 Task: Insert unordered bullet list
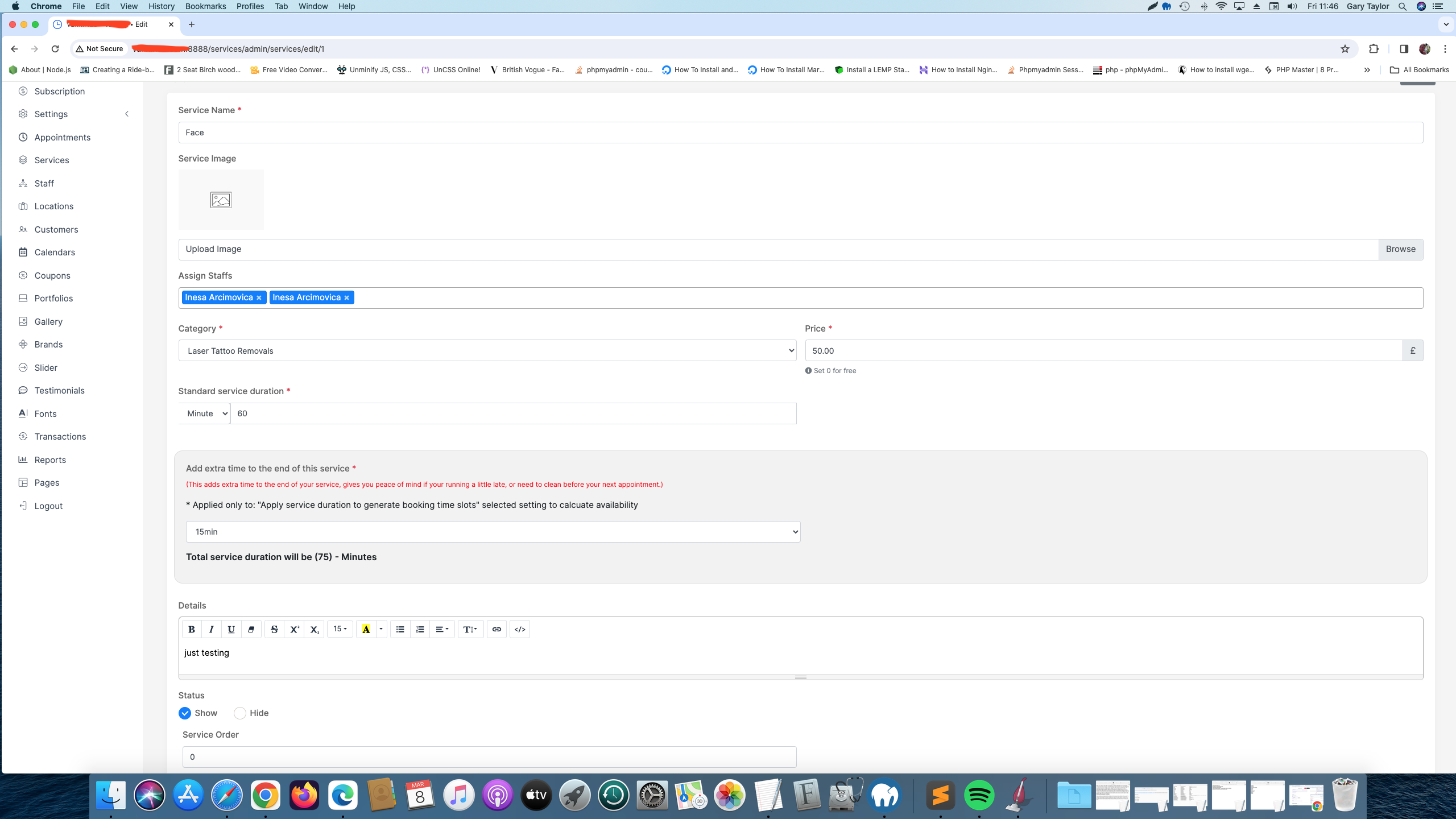click(x=400, y=629)
